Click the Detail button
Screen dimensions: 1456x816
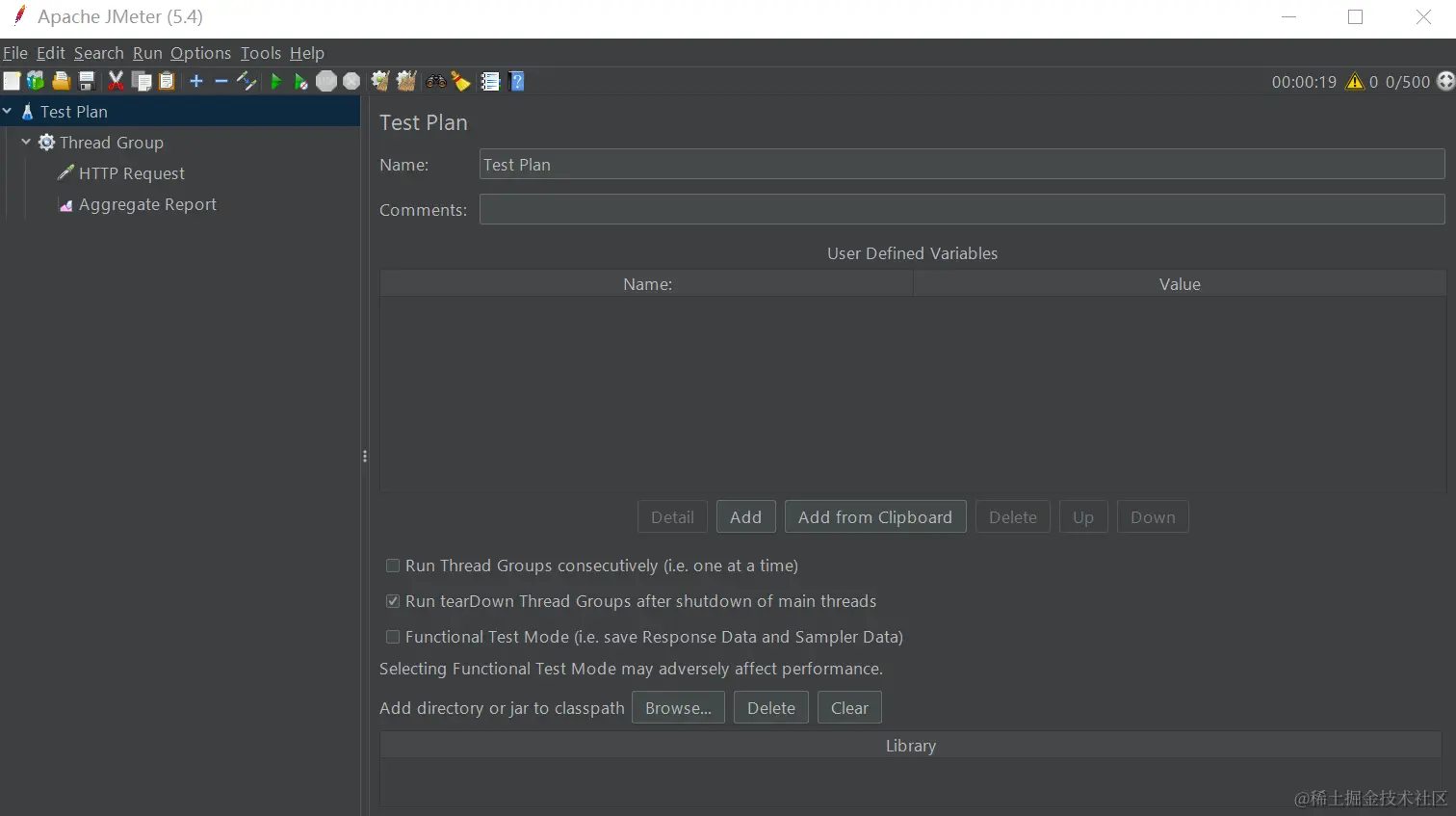click(x=672, y=517)
